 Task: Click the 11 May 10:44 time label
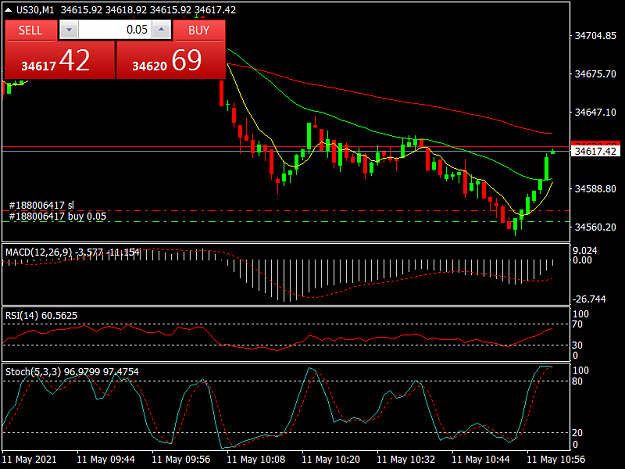tap(481, 459)
